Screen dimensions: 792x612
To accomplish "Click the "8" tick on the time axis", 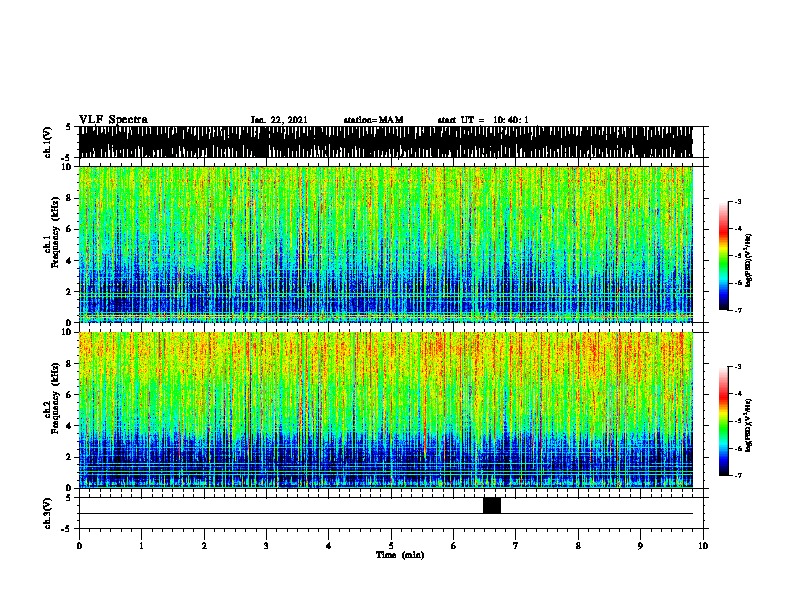I will click(x=578, y=546).
